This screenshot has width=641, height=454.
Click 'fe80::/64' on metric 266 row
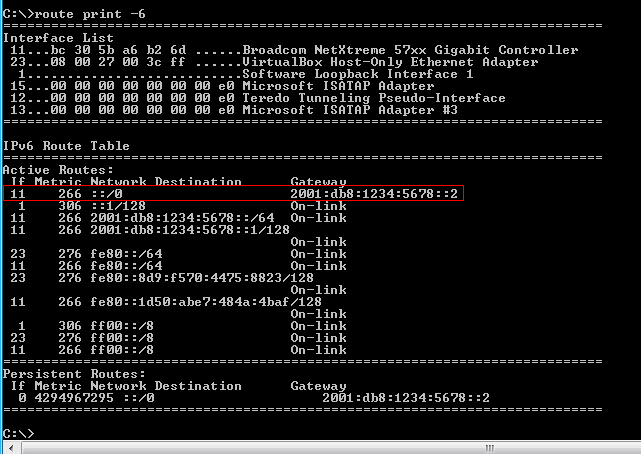126,266
